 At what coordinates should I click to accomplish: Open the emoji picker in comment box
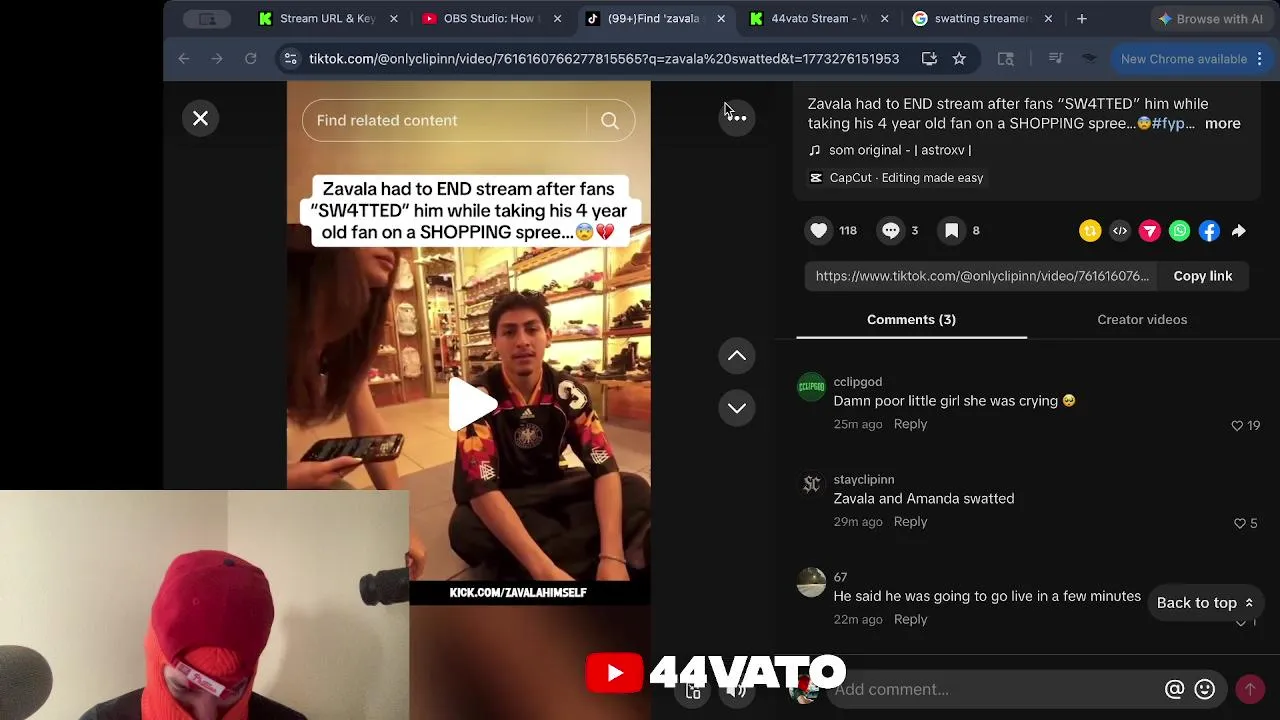pyautogui.click(x=1205, y=689)
